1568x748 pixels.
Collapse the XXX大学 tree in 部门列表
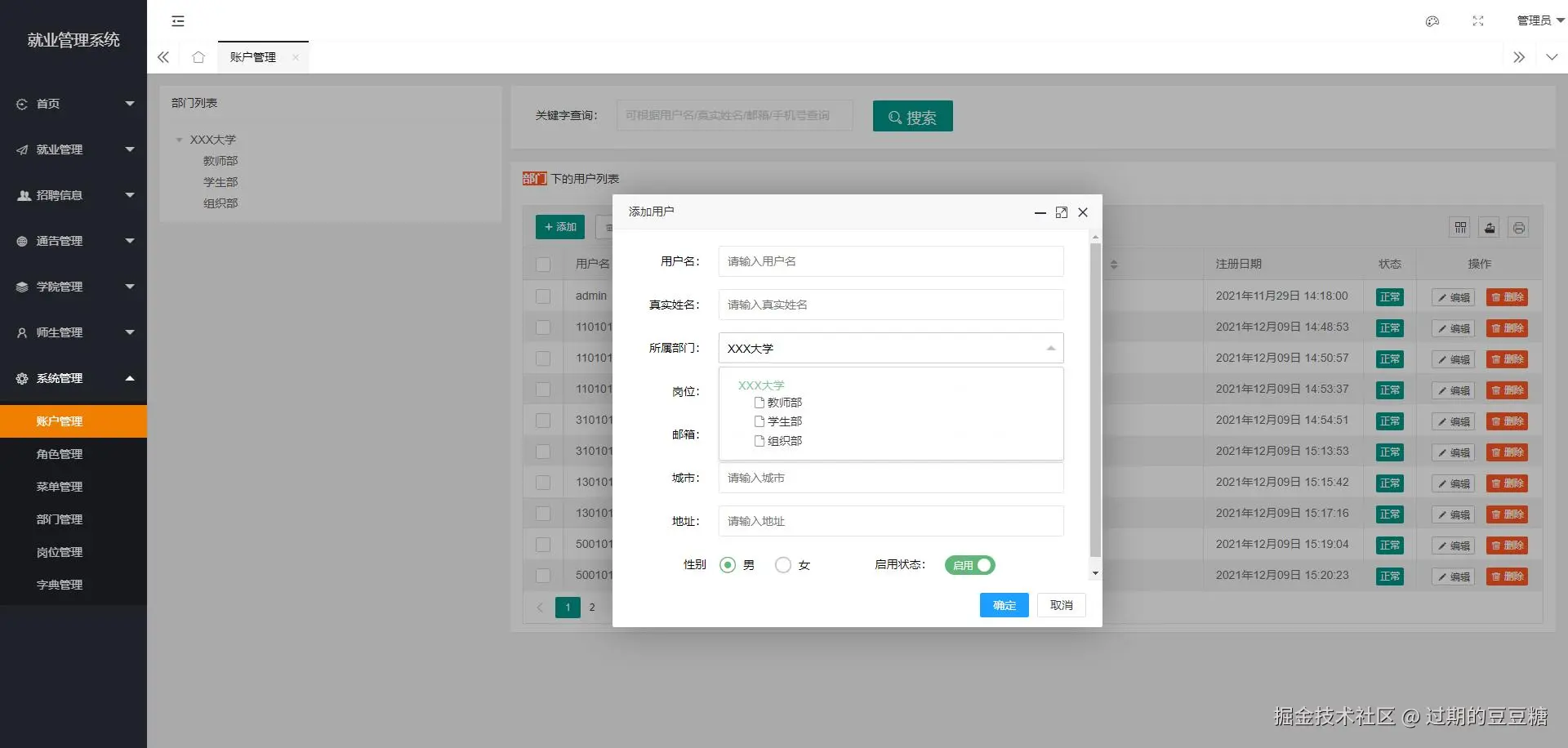tap(180, 139)
